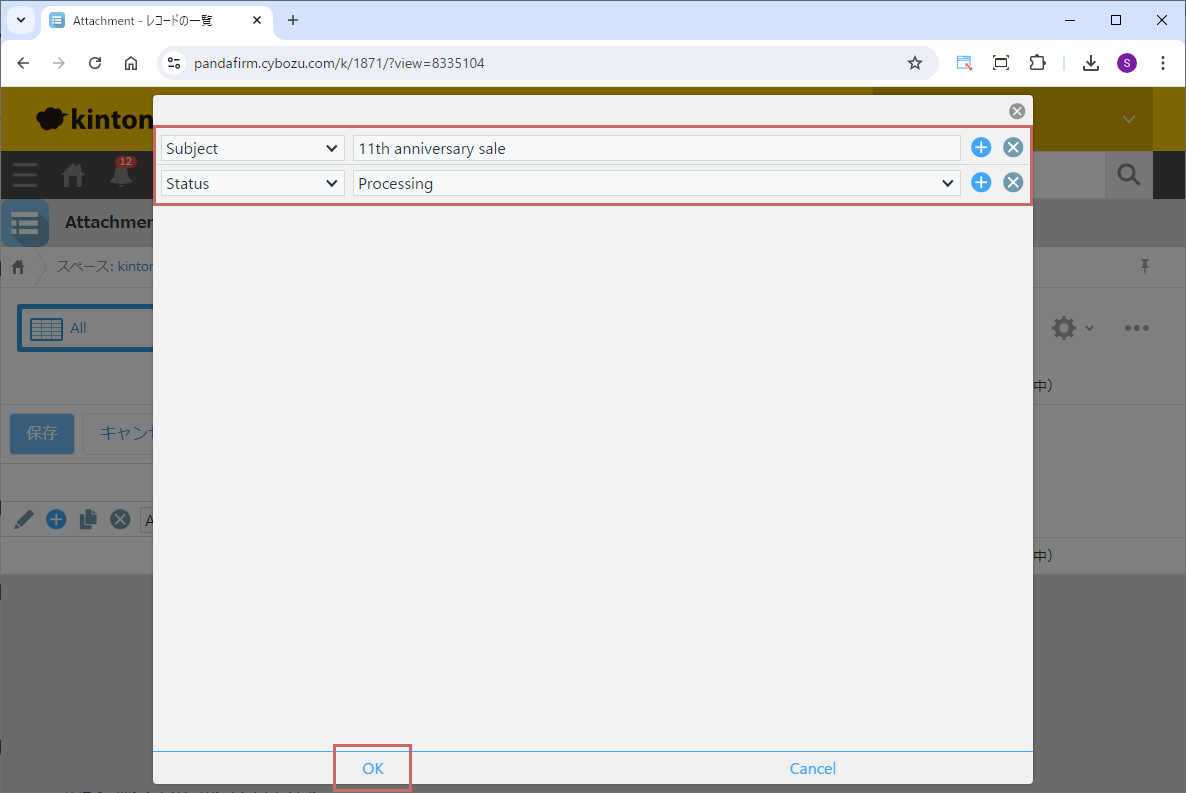Image resolution: width=1186 pixels, height=793 pixels.
Task: Select the Attachment browser tab
Action: click(150, 20)
